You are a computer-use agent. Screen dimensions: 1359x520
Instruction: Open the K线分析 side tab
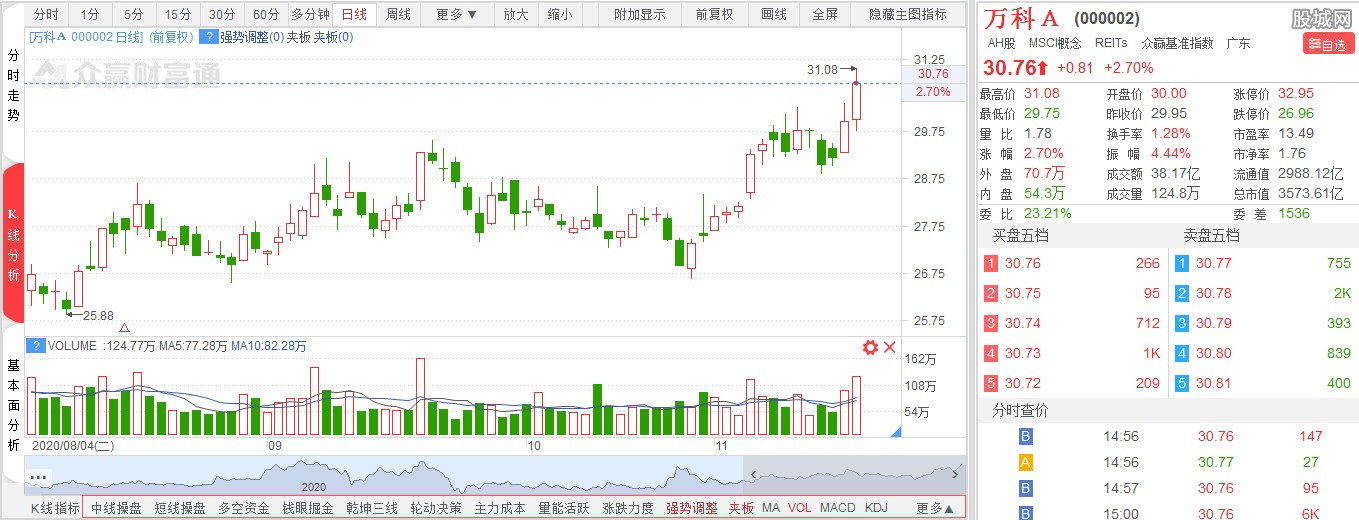coord(13,243)
